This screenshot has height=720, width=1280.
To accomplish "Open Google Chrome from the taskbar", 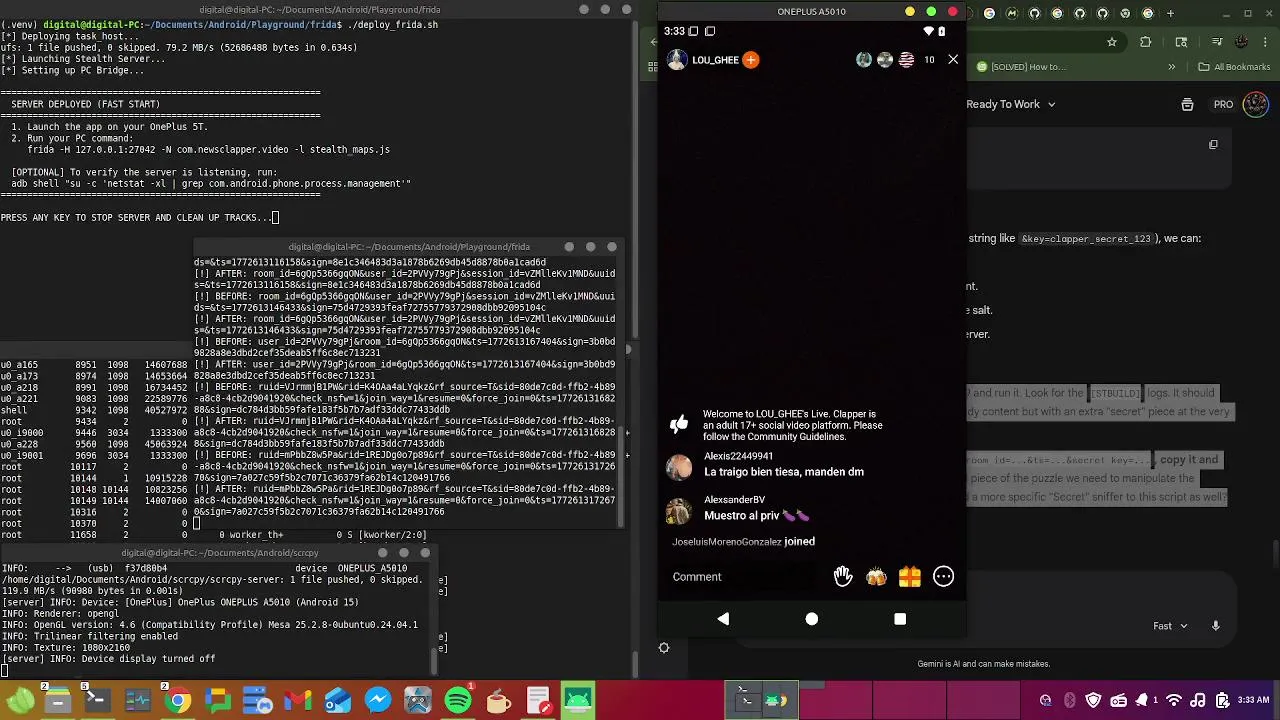I will point(178,701).
